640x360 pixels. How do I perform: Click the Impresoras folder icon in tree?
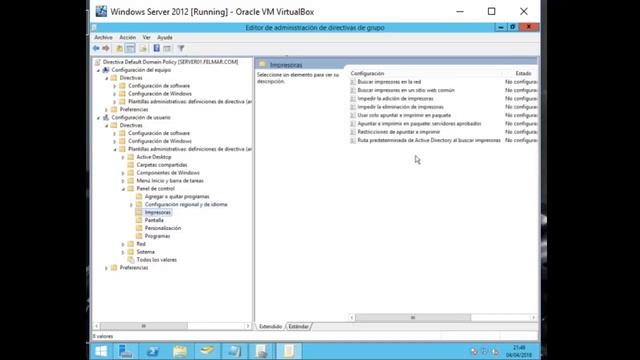[x=139, y=212]
